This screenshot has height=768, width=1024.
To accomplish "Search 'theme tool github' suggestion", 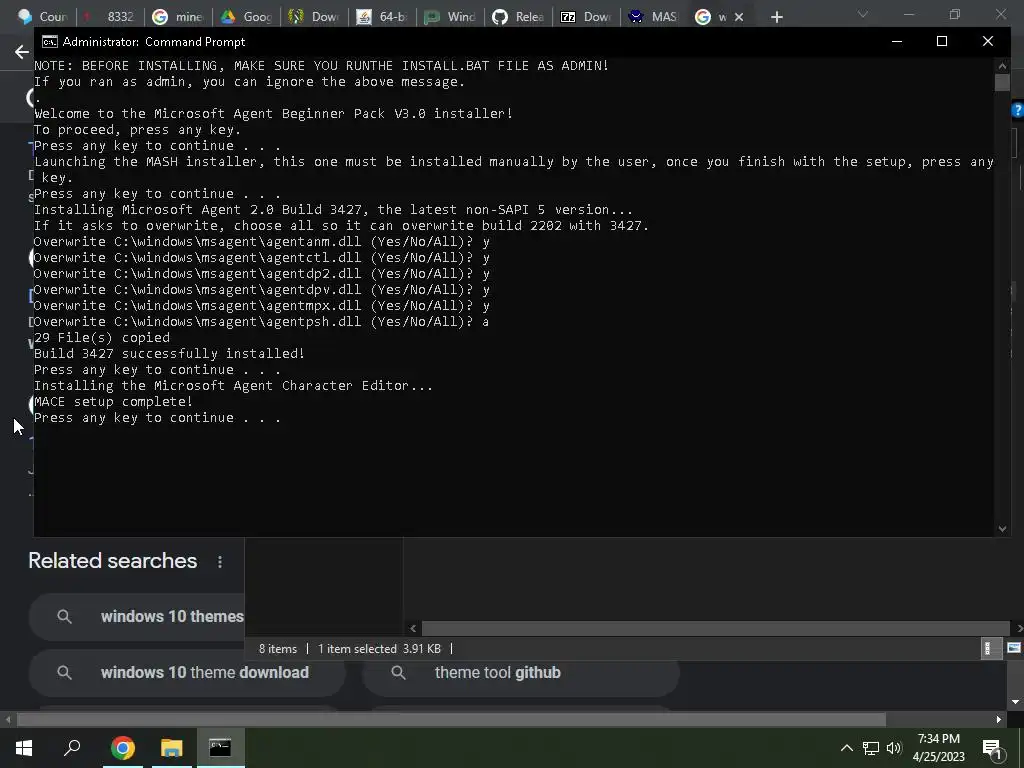I will (x=520, y=673).
